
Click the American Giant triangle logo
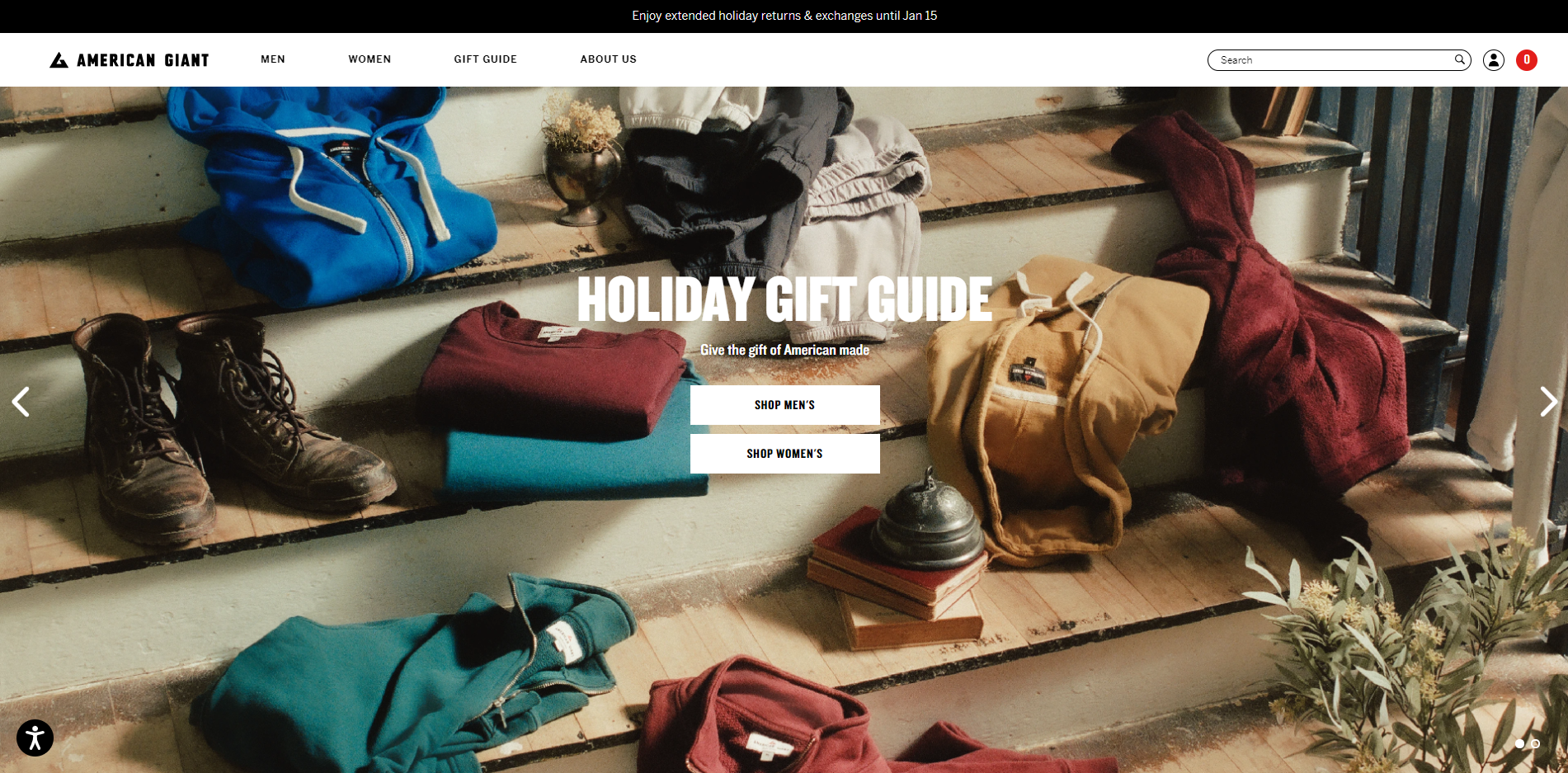[x=59, y=60]
